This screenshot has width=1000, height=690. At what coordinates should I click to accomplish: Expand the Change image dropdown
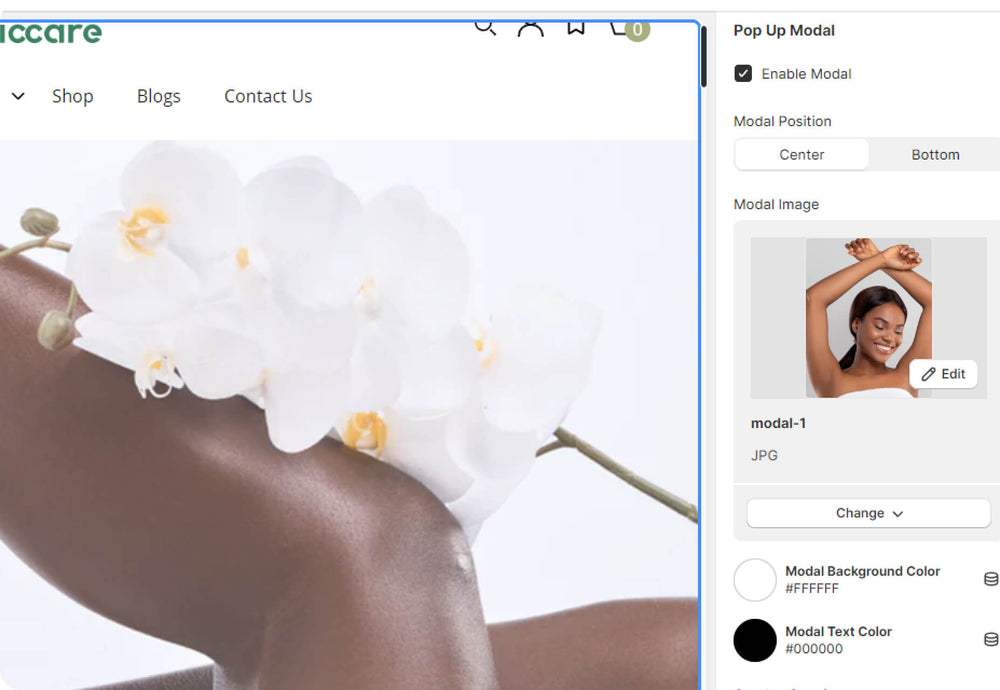point(868,513)
